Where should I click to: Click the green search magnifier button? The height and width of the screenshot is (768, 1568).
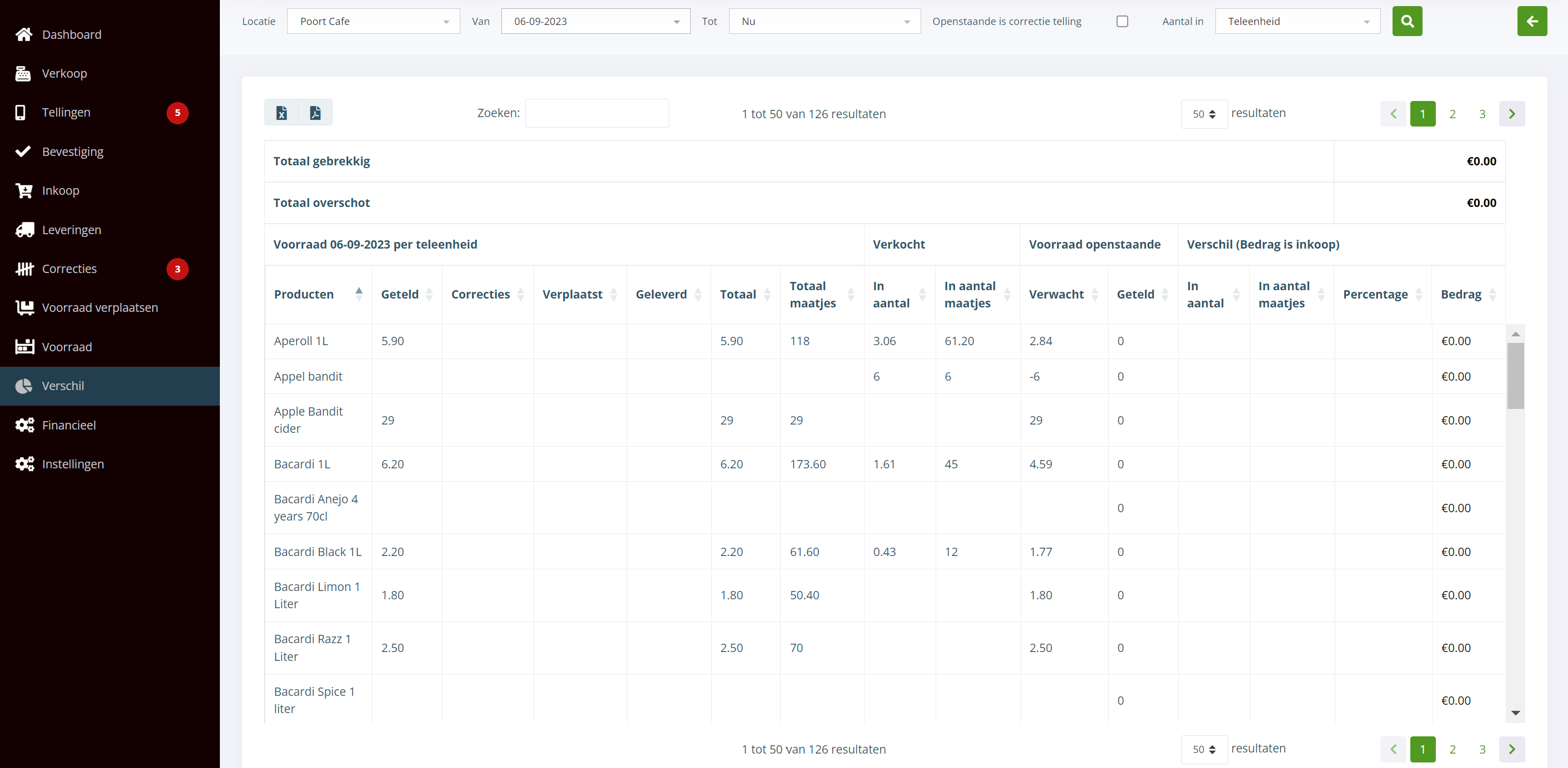pyautogui.click(x=1406, y=21)
